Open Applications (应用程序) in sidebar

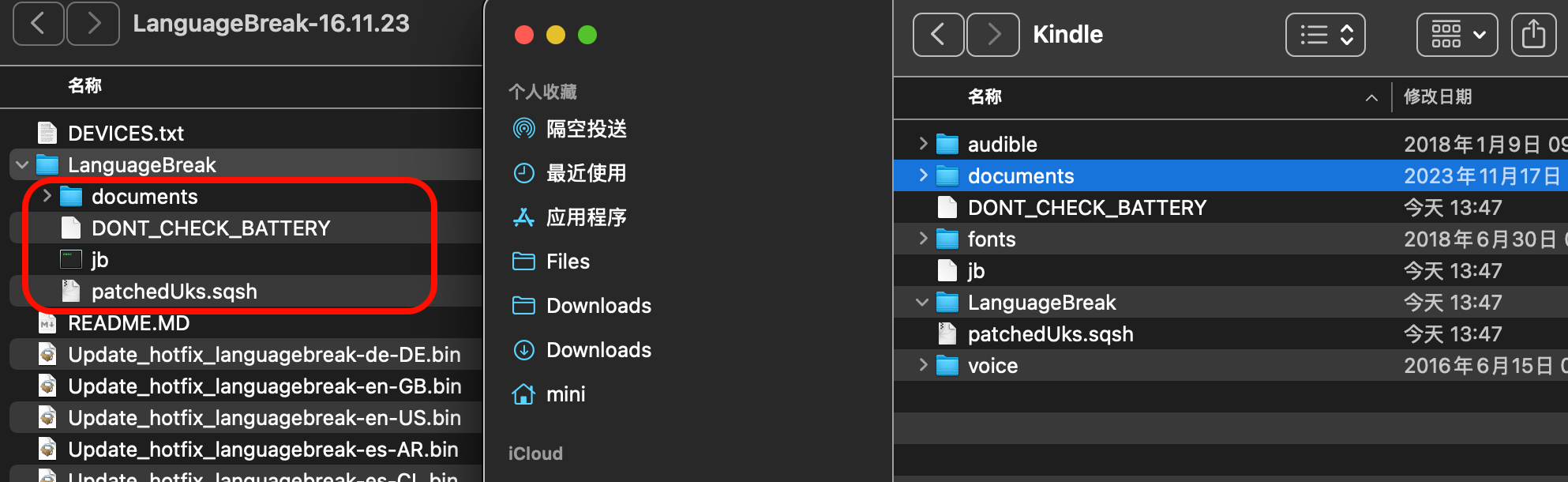point(586,217)
